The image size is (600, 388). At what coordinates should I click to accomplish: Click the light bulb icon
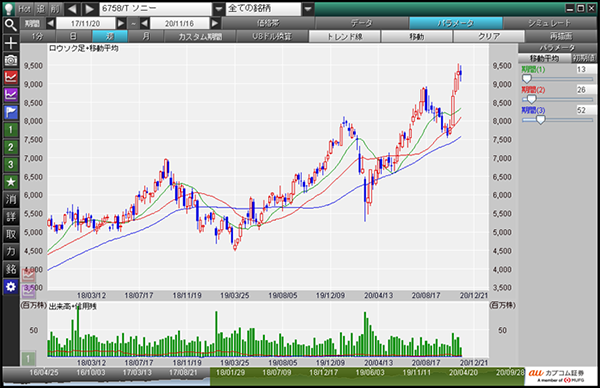8,9
